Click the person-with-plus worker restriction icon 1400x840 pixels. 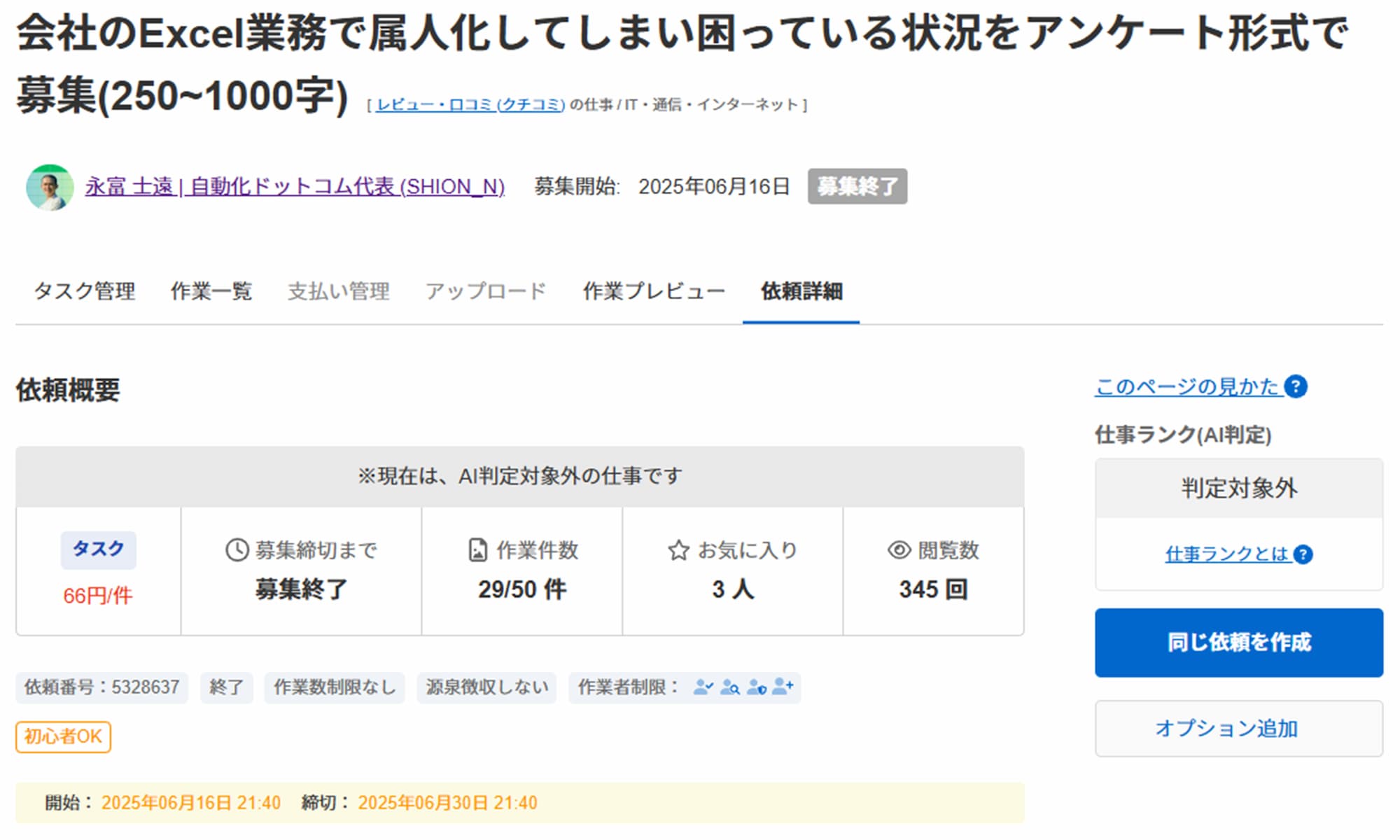pos(784,687)
